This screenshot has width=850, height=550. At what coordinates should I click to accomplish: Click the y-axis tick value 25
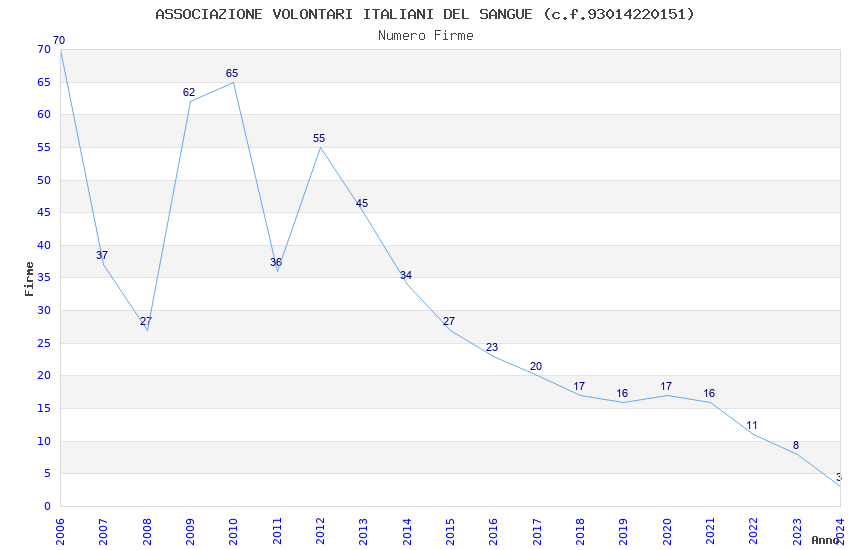pyautogui.click(x=44, y=344)
